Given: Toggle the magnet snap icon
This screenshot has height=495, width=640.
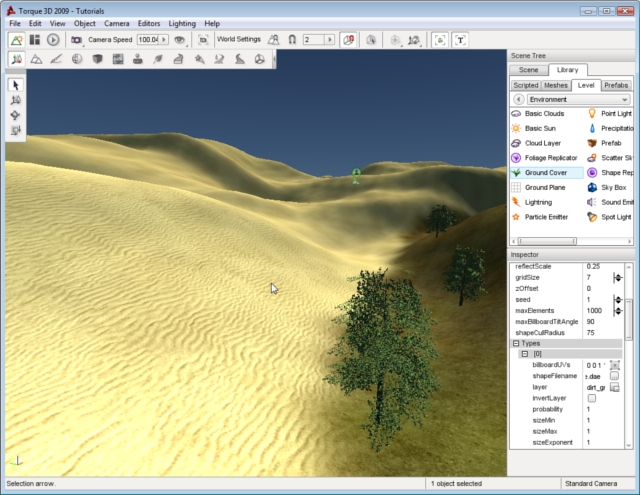Looking at the screenshot, I should 292,40.
